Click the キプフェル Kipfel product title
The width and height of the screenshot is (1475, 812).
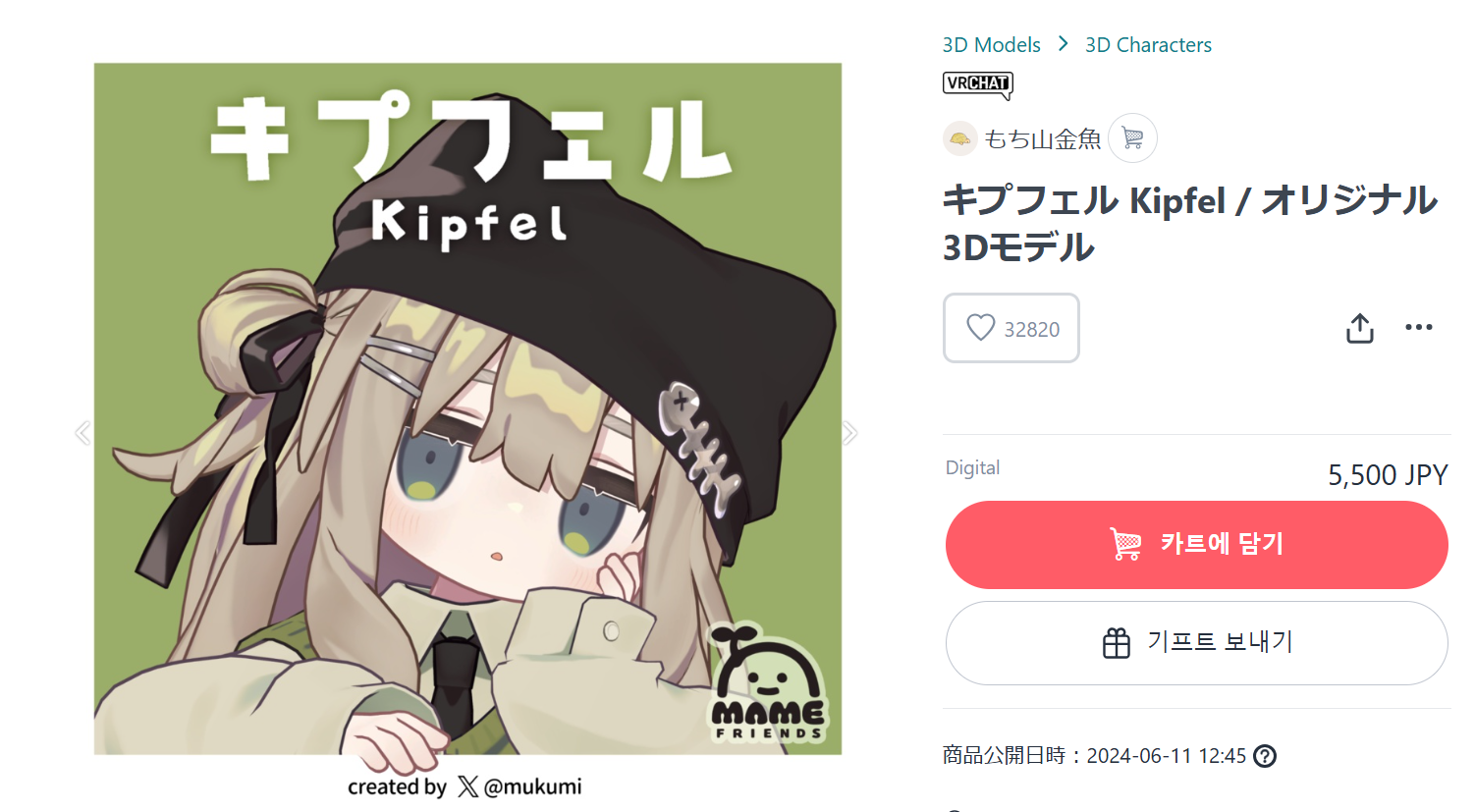click(x=1189, y=224)
